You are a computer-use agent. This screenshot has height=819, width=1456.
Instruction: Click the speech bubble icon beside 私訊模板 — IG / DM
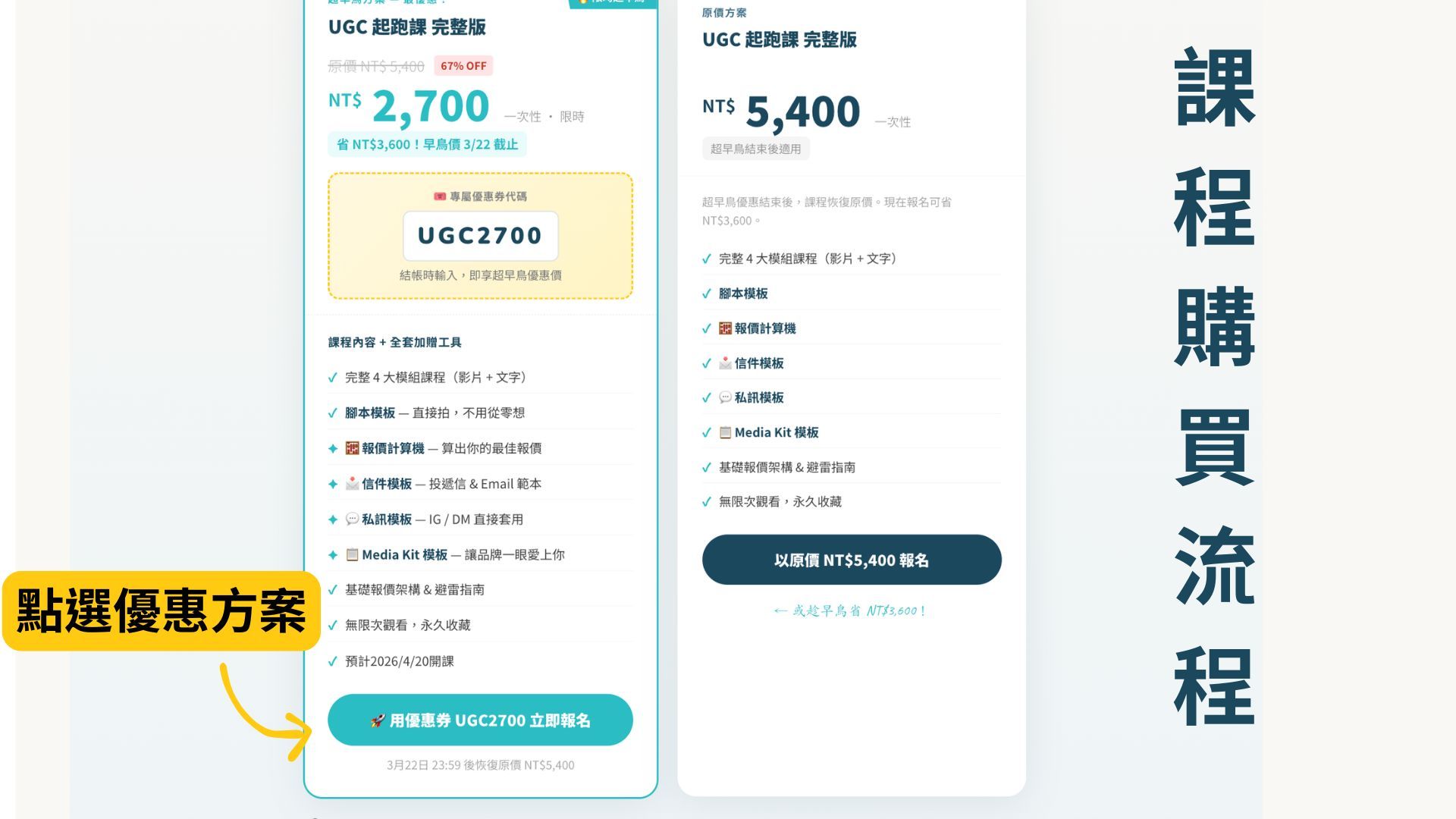[x=352, y=519]
